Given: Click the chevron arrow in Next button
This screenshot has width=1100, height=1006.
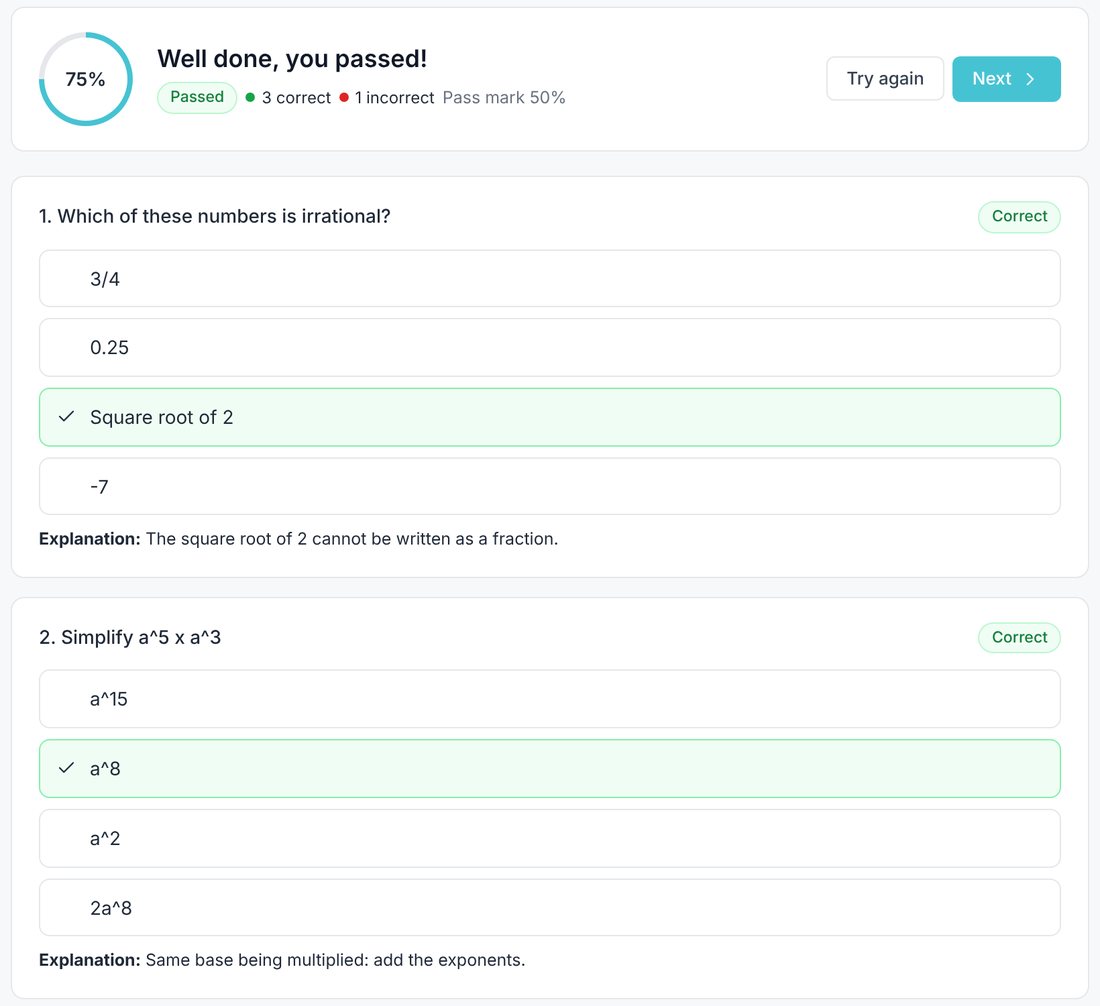Looking at the screenshot, I should point(1030,79).
